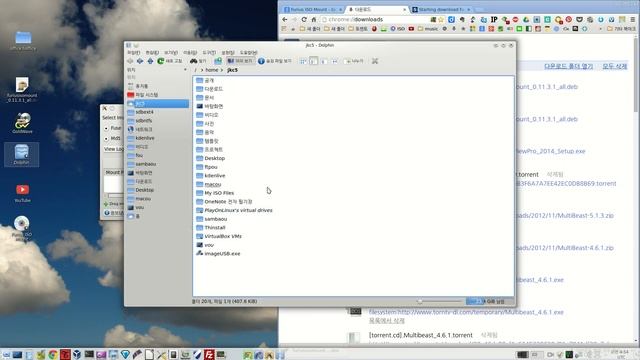640x360 pixels.
Task: Go up one folder in Dolphin
Action: pos(150,61)
